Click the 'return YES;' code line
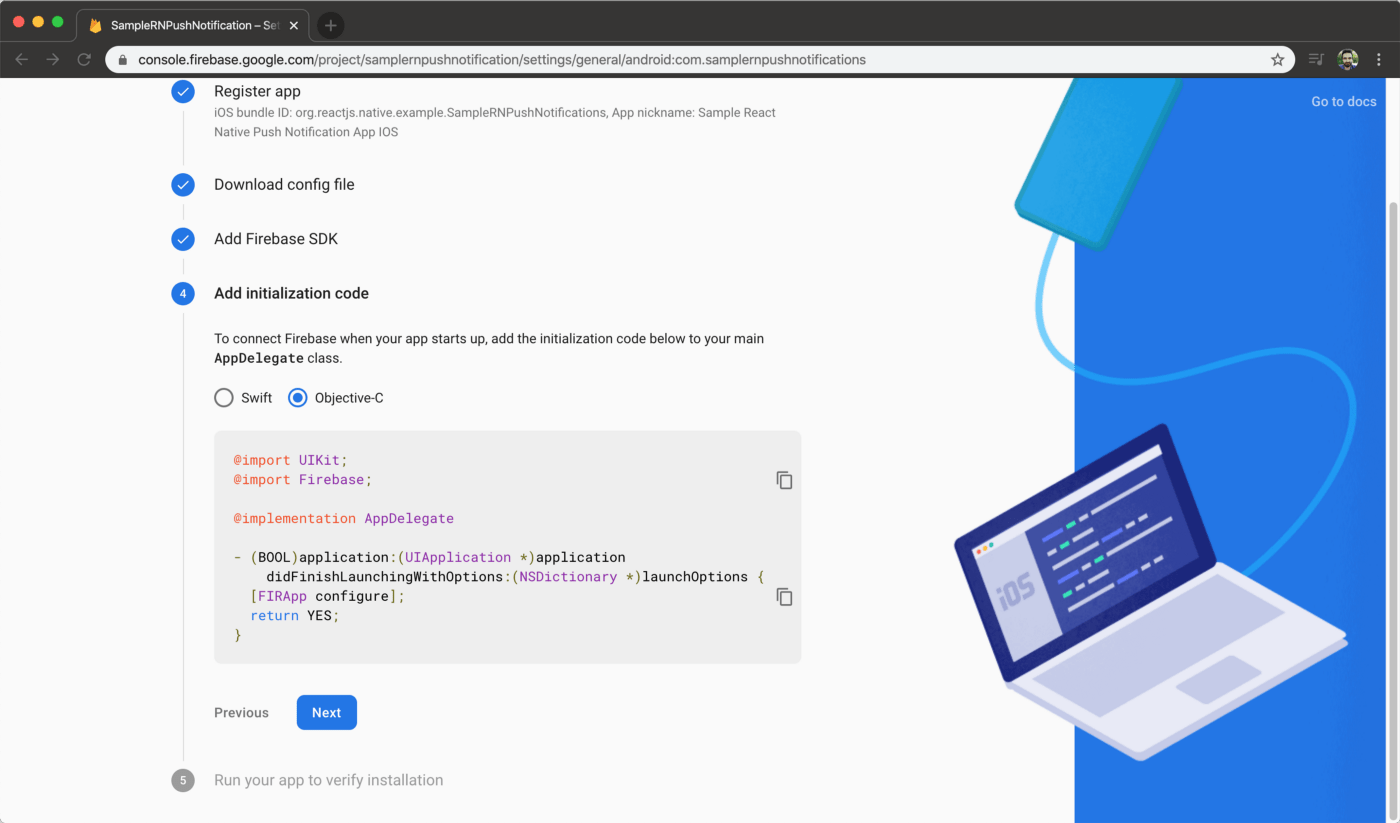 295,616
